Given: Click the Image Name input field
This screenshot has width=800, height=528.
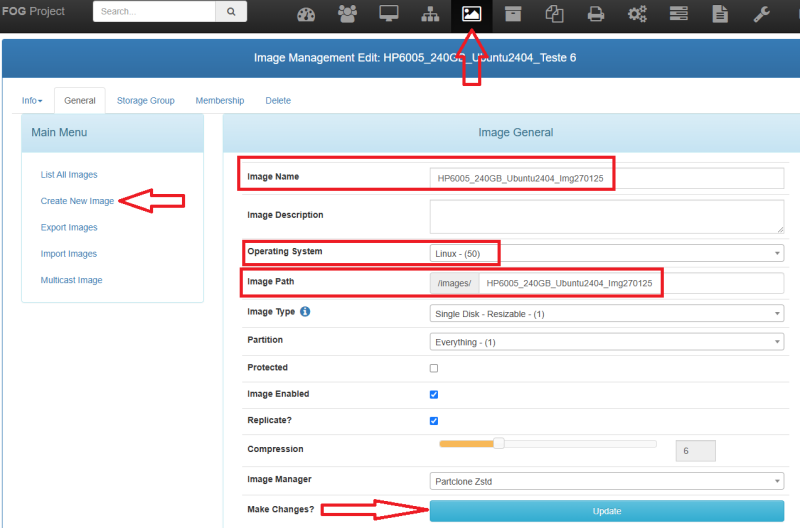Looking at the screenshot, I should coord(607,178).
